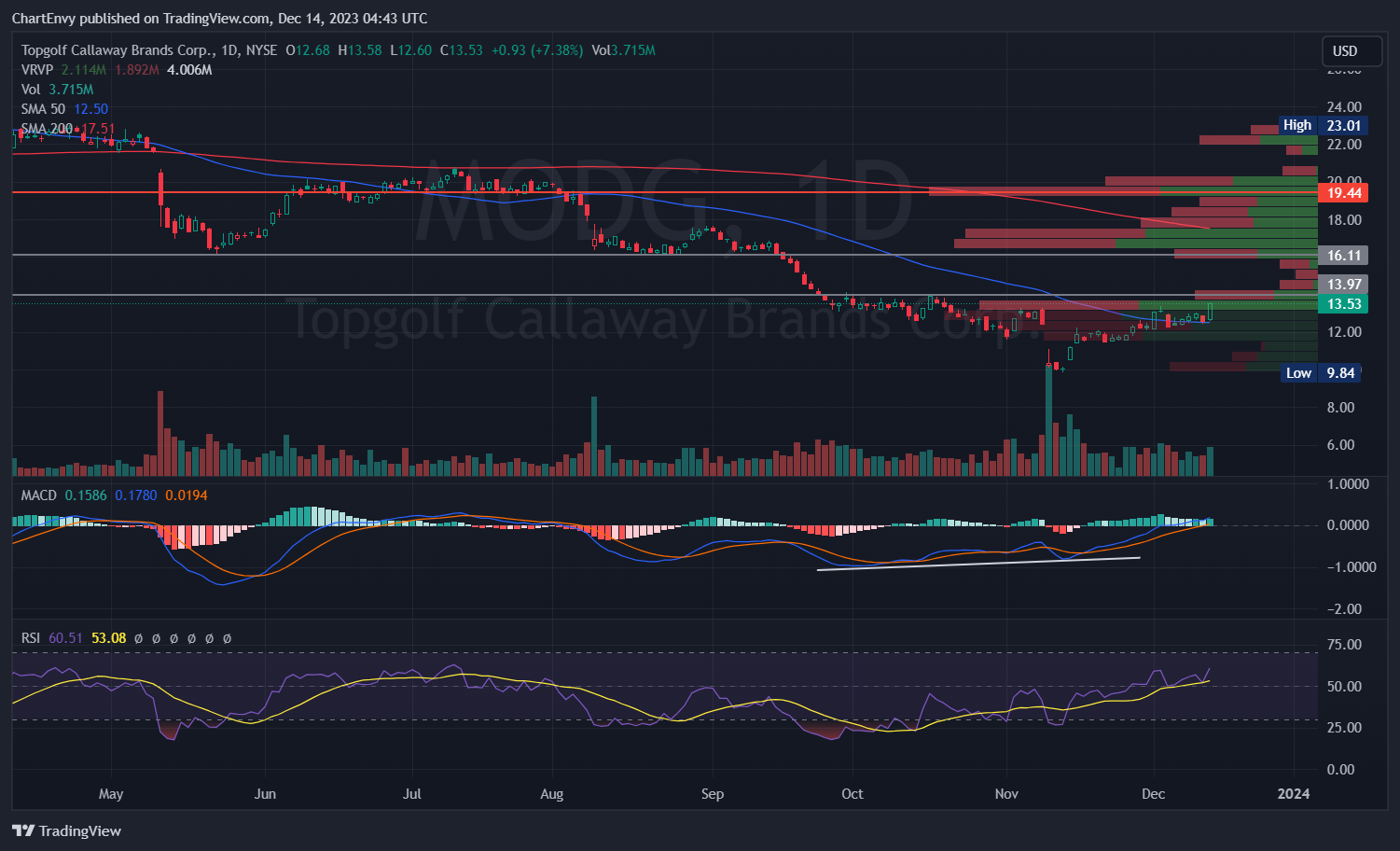Click the Jul label on time axis
This screenshot has height=851, width=1400.
(411, 794)
